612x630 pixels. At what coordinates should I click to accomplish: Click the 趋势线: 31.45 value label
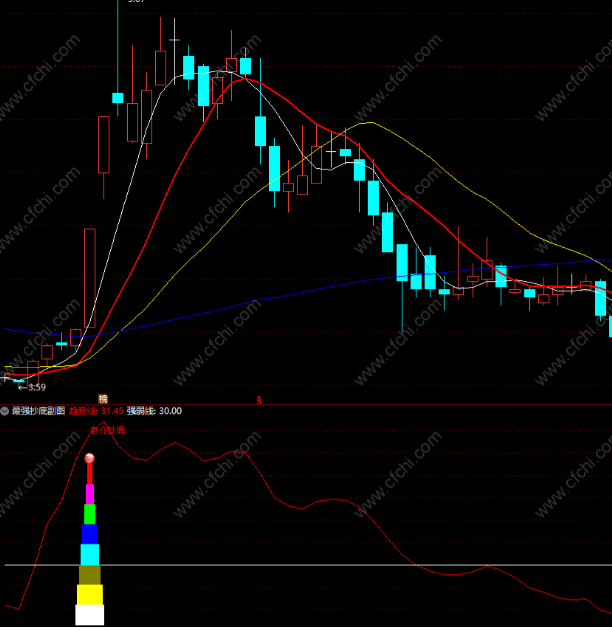click(x=96, y=411)
